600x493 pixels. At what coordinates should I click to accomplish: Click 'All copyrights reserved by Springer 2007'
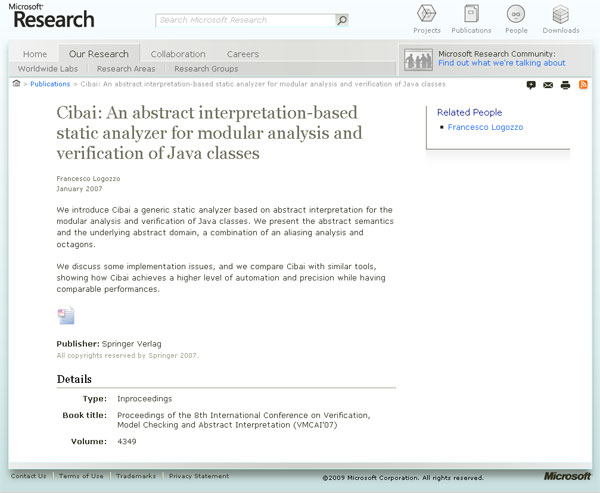(x=128, y=356)
